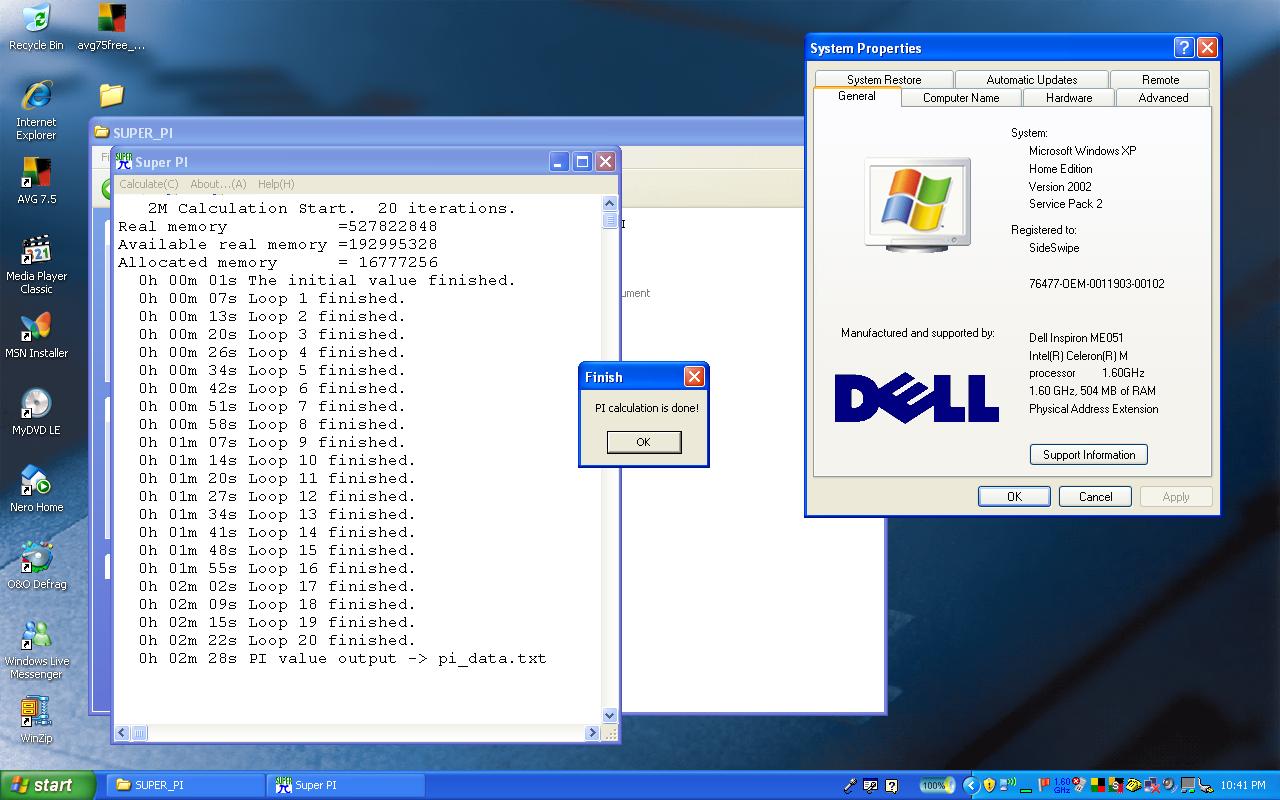This screenshot has width=1280, height=800.
Task: Switch to Super PI app on the taskbar
Action: tap(346, 785)
